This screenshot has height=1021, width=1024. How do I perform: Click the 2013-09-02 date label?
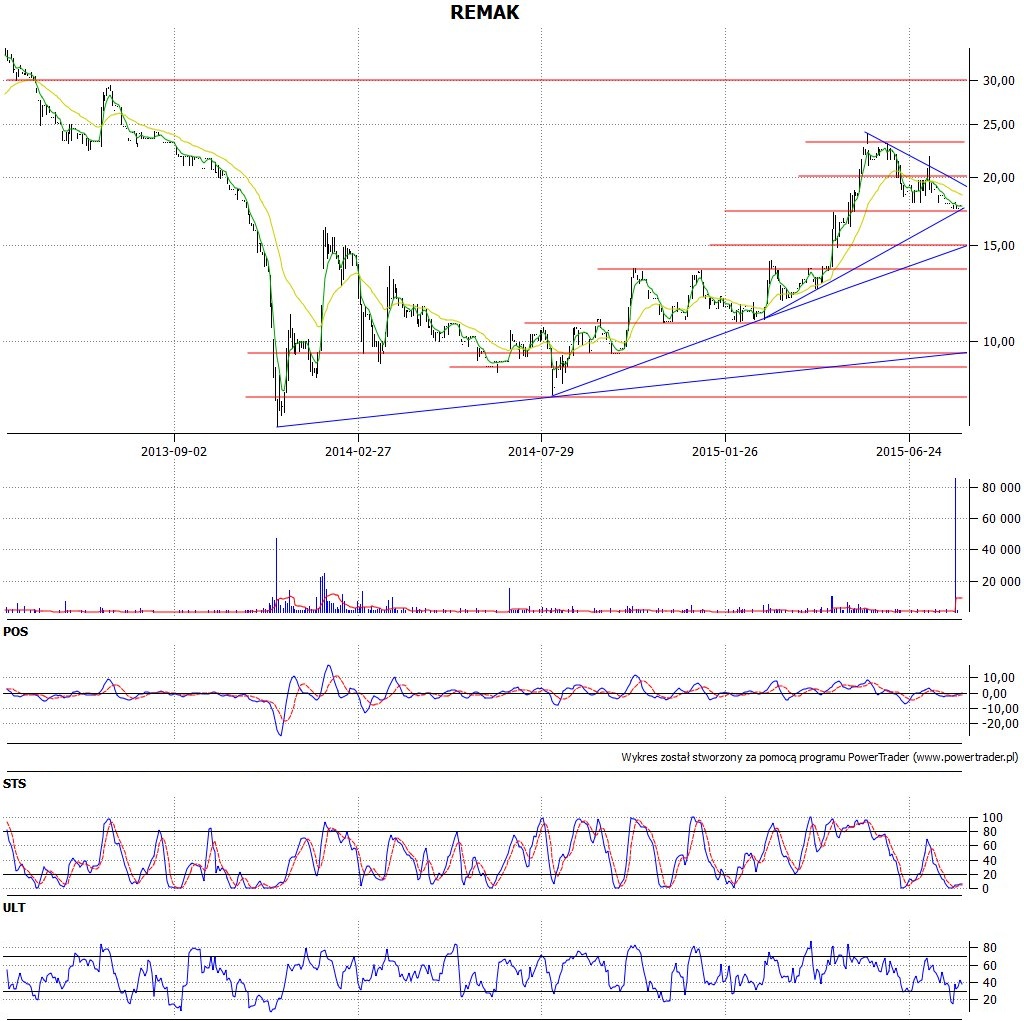pyautogui.click(x=174, y=451)
